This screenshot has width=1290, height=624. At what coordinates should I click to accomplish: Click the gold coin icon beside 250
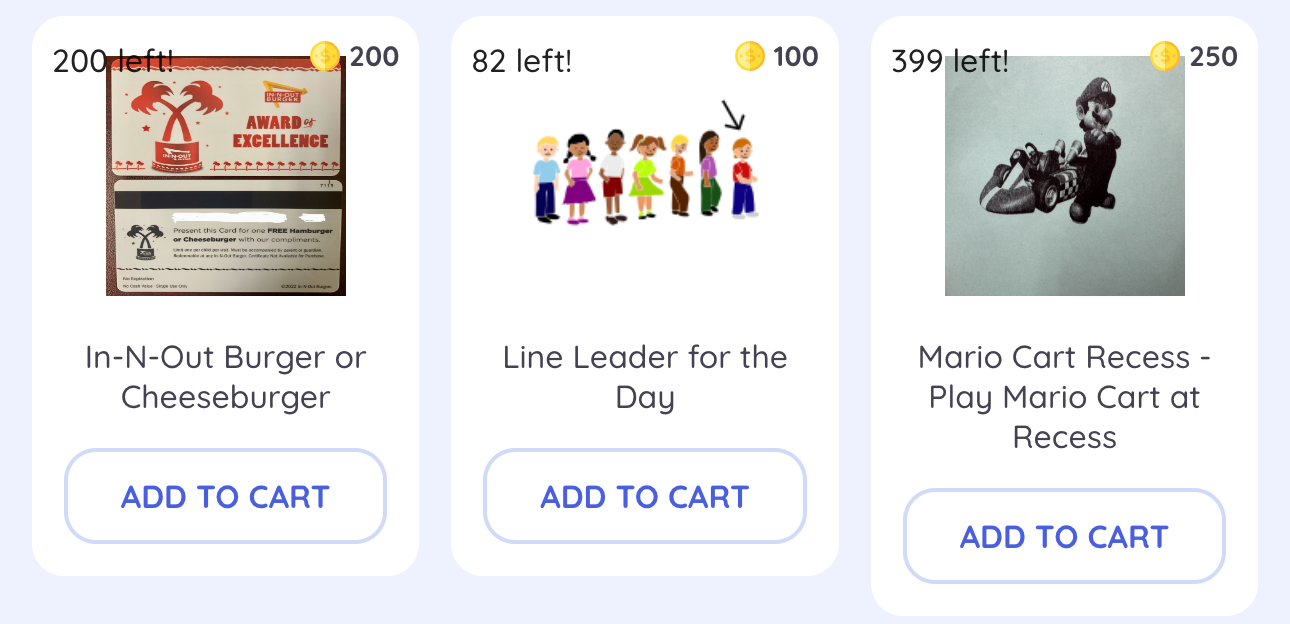[1165, 56]
